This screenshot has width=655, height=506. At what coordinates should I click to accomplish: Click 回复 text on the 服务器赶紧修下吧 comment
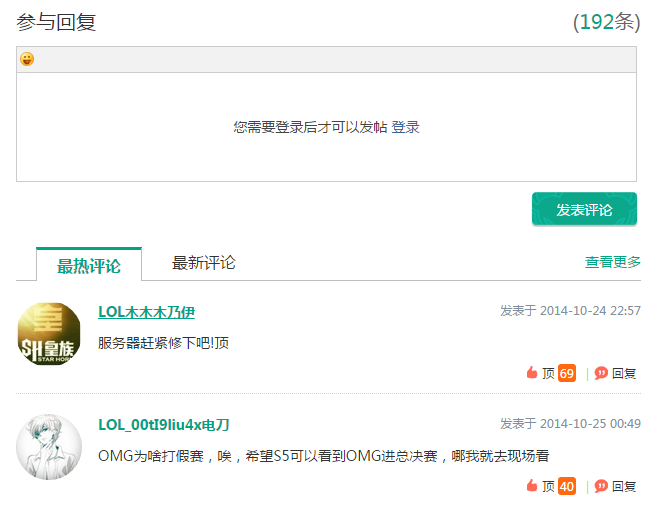point(624,373)
